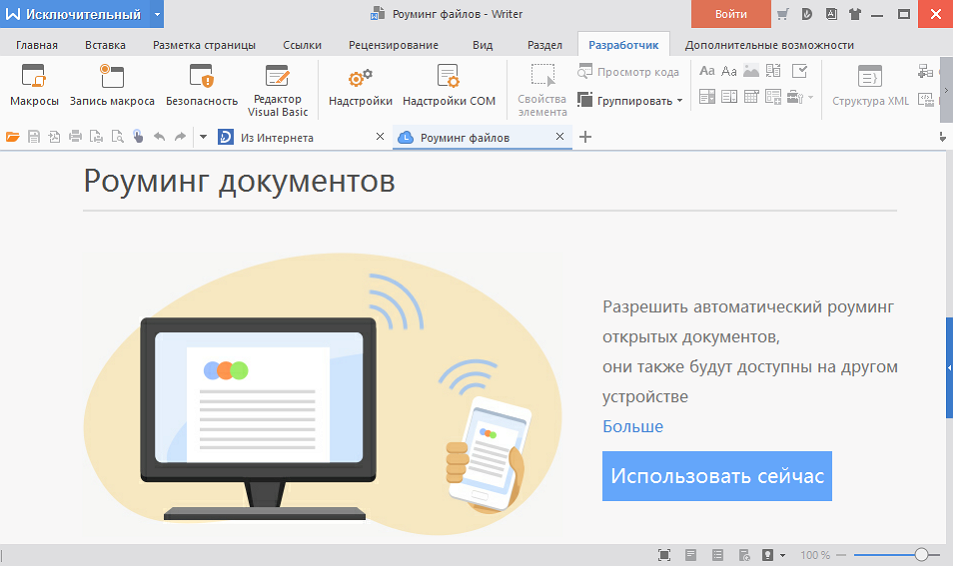
Task: Save document using floppy disk icon
Action: (34, 137)
